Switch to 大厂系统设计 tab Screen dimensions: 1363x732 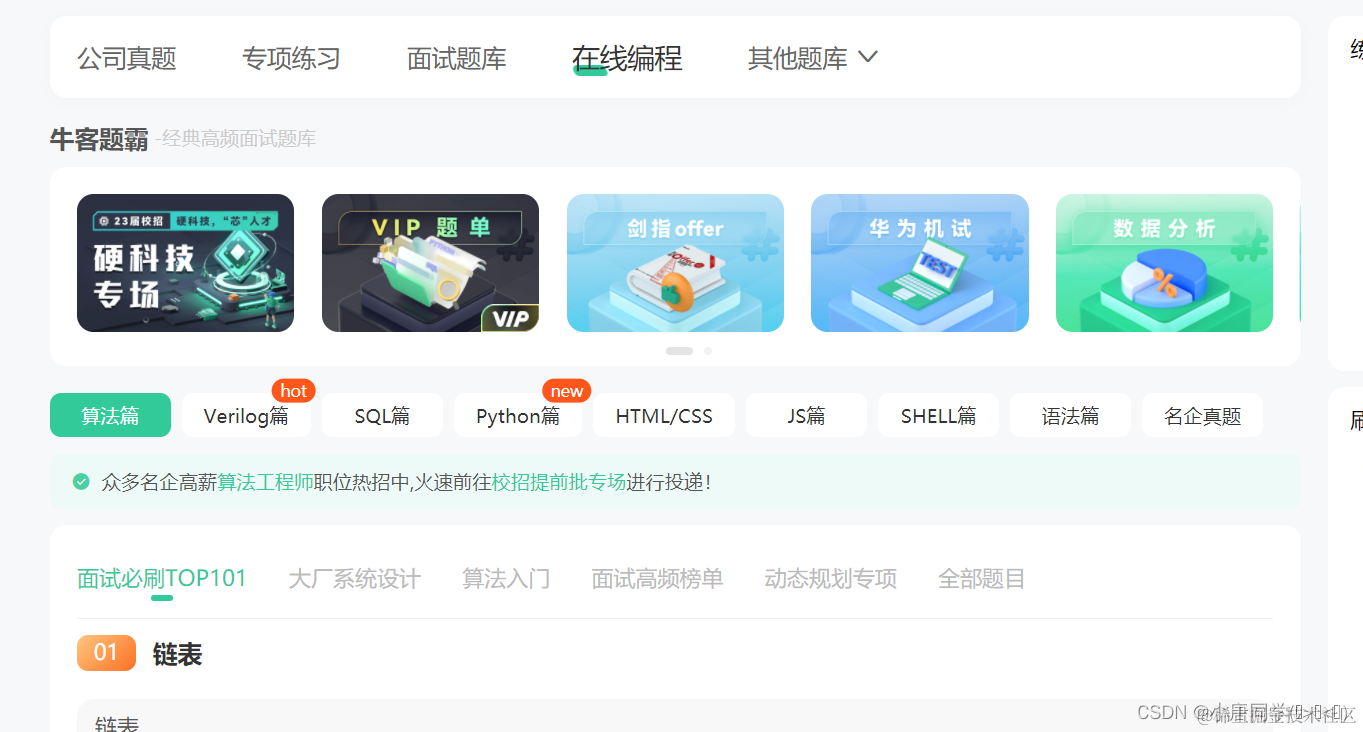354,578
